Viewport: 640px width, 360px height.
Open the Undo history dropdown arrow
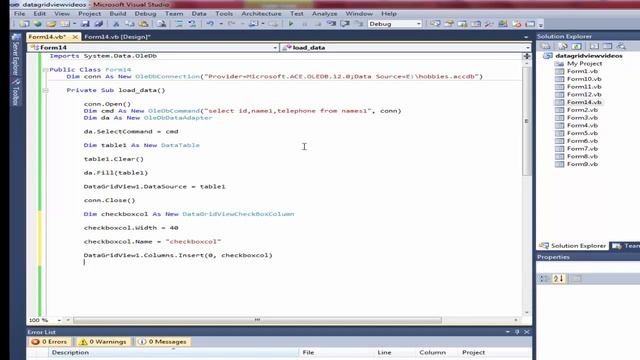[221, 24]
